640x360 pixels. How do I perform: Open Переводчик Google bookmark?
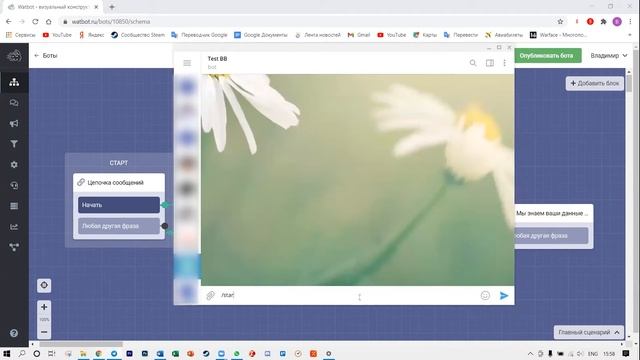tap(199, 35)
